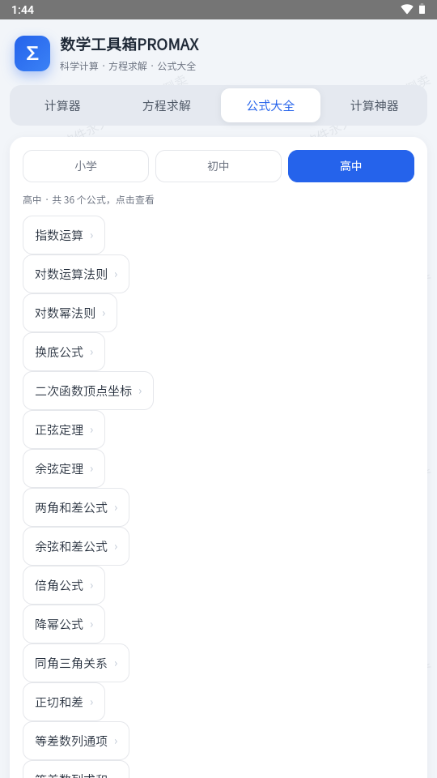Screen dimensions: 437x778
Task: Switch to the 计算器 tab
Action: 62,106
